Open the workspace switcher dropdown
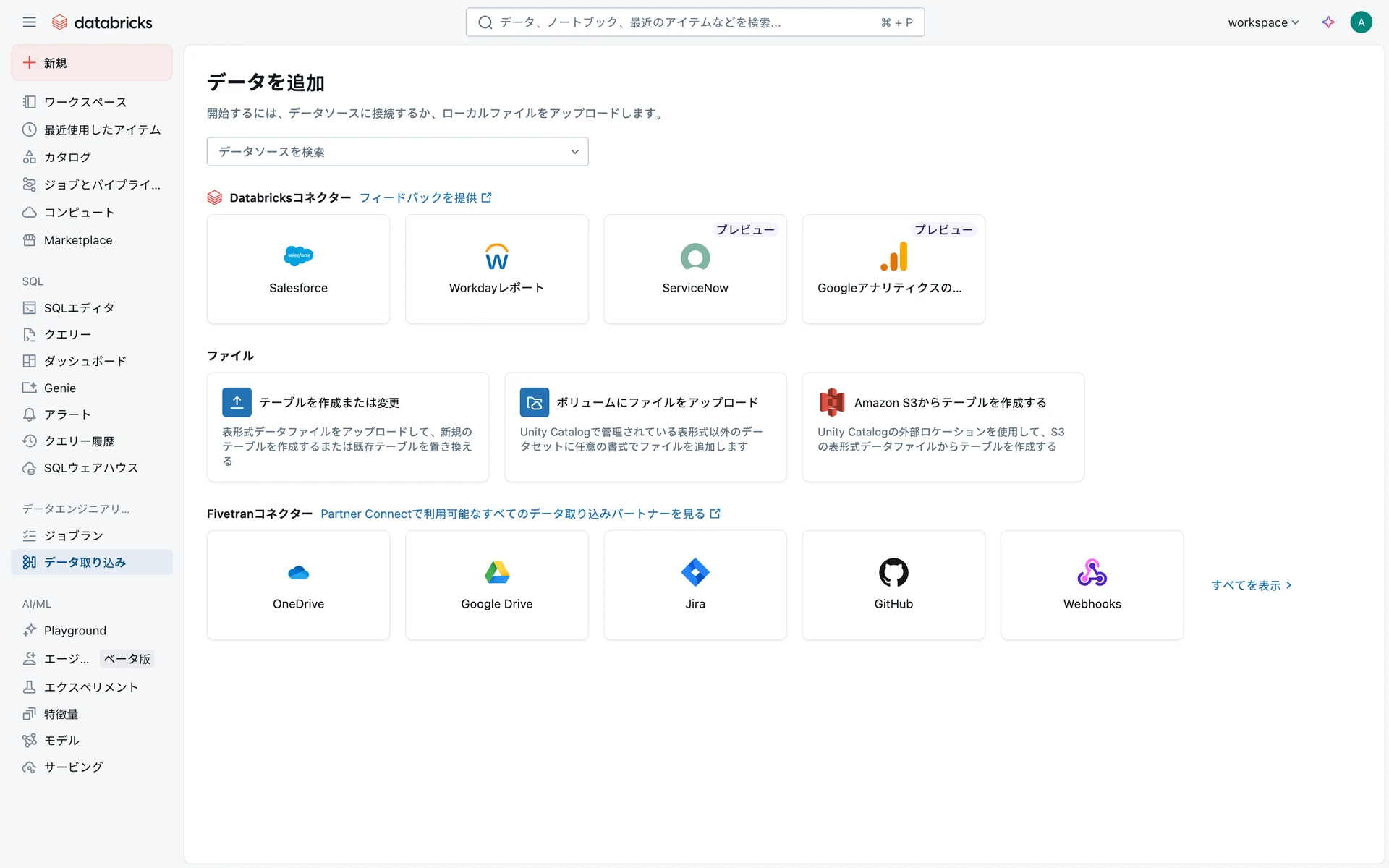Screen dimensions: 1389x868 (x=1262, y=22)
